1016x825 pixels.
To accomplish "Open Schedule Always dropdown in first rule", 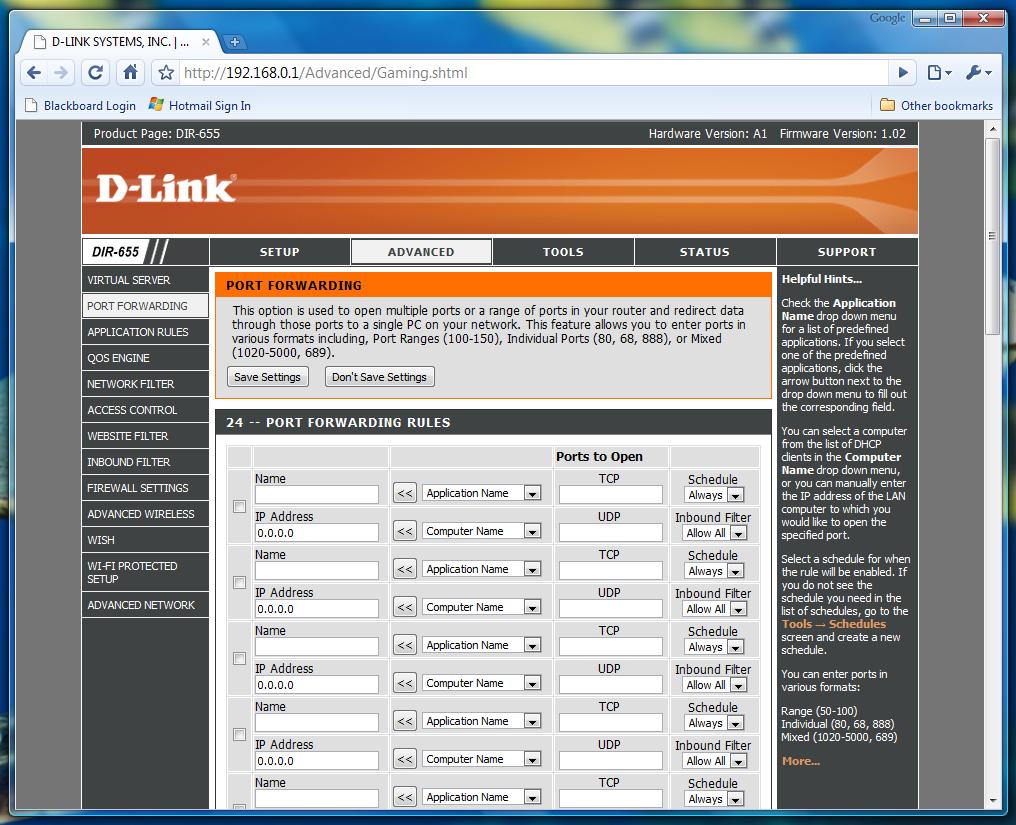I will point(714,495).
